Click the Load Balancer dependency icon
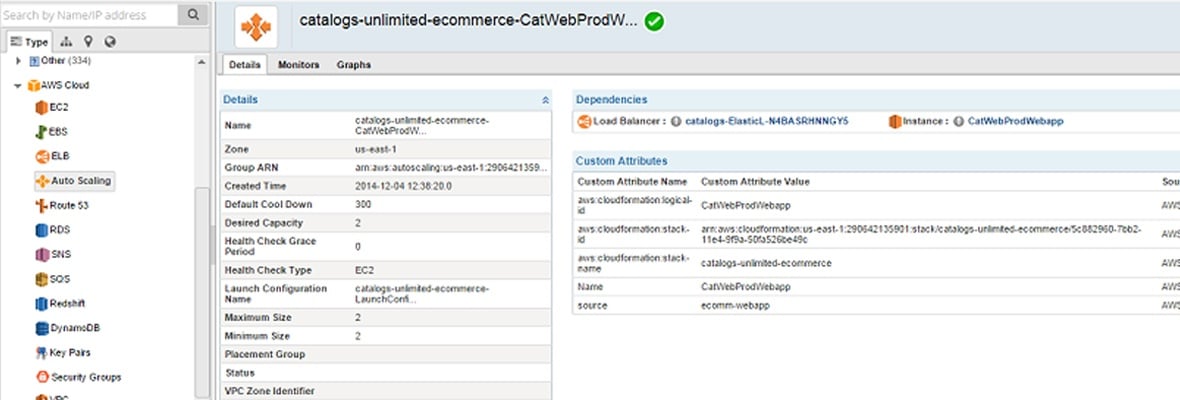The image size is (1180, 400). point(584,121)
